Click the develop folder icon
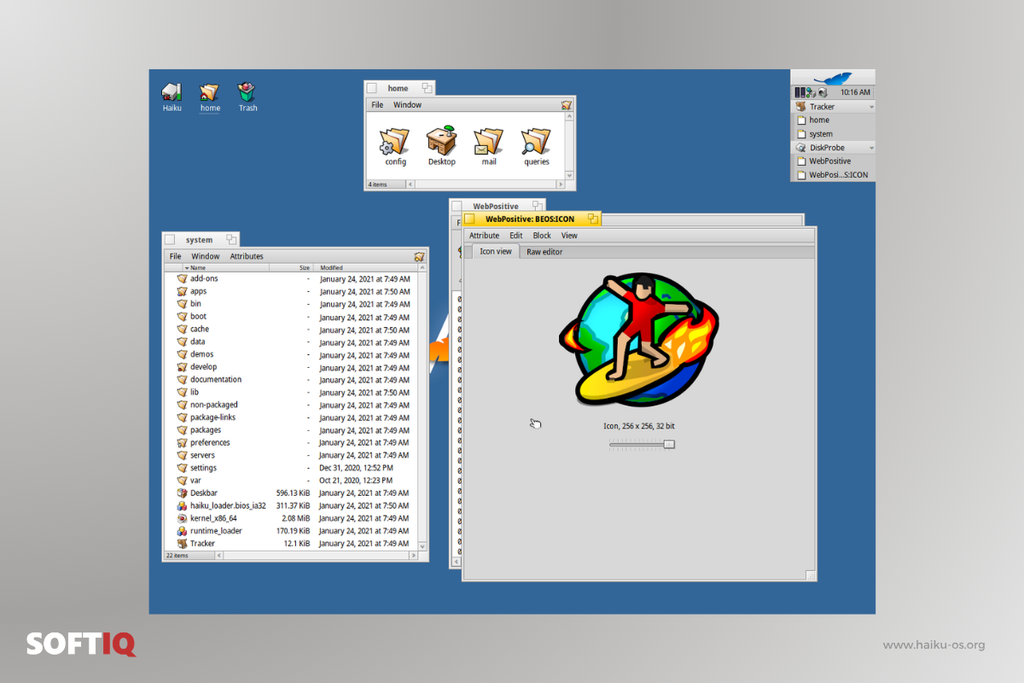 tap(182, 367)
